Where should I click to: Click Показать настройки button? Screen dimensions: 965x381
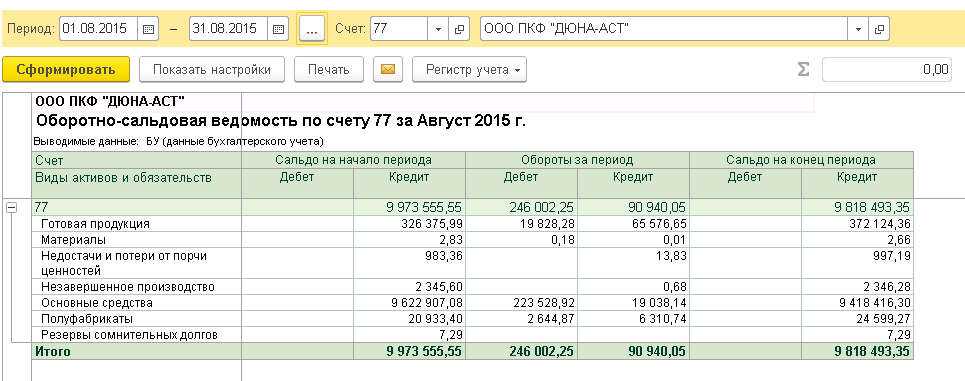click(212, 70)
